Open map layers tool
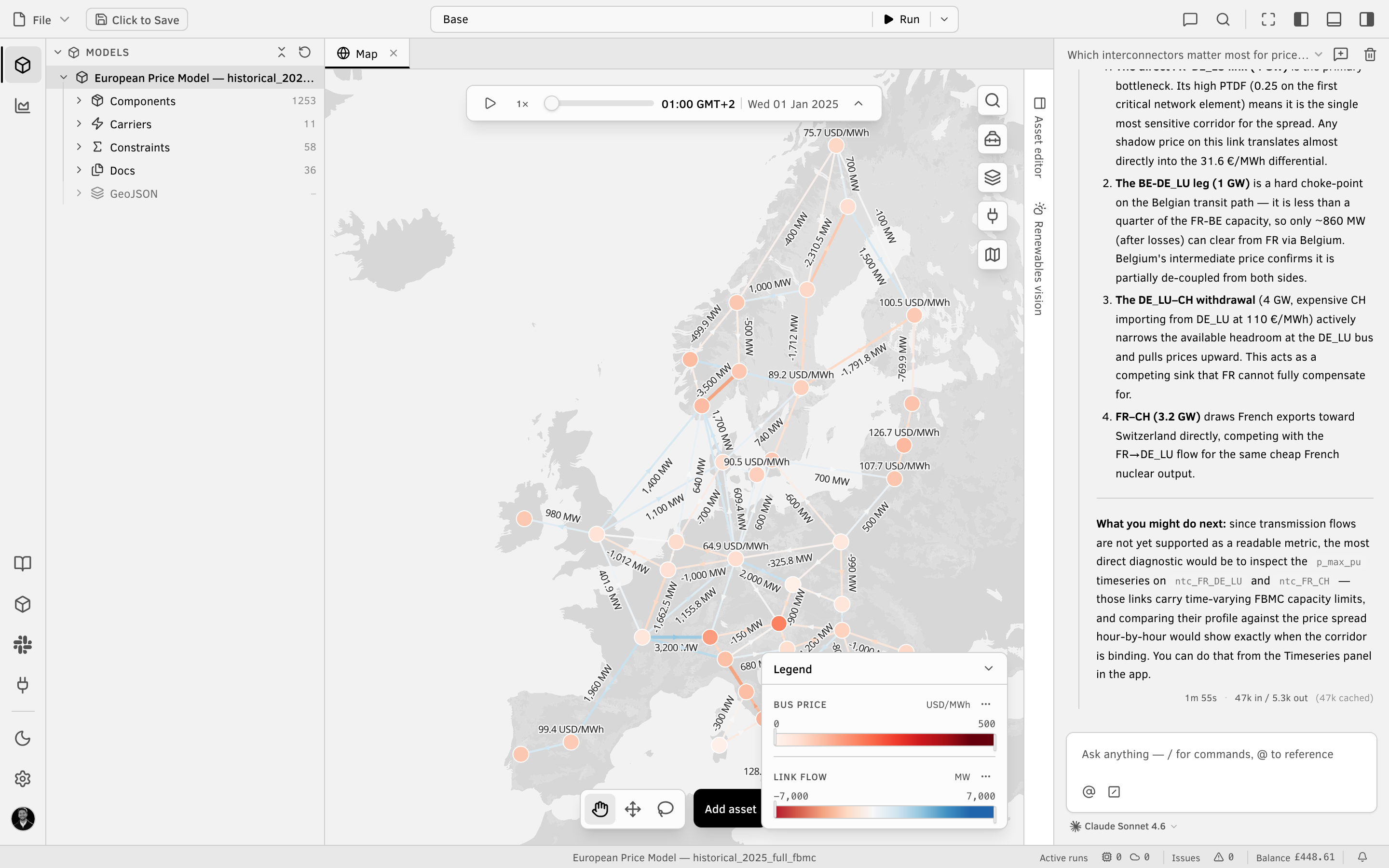This screenshot has width=1389, height=868. 993,177
